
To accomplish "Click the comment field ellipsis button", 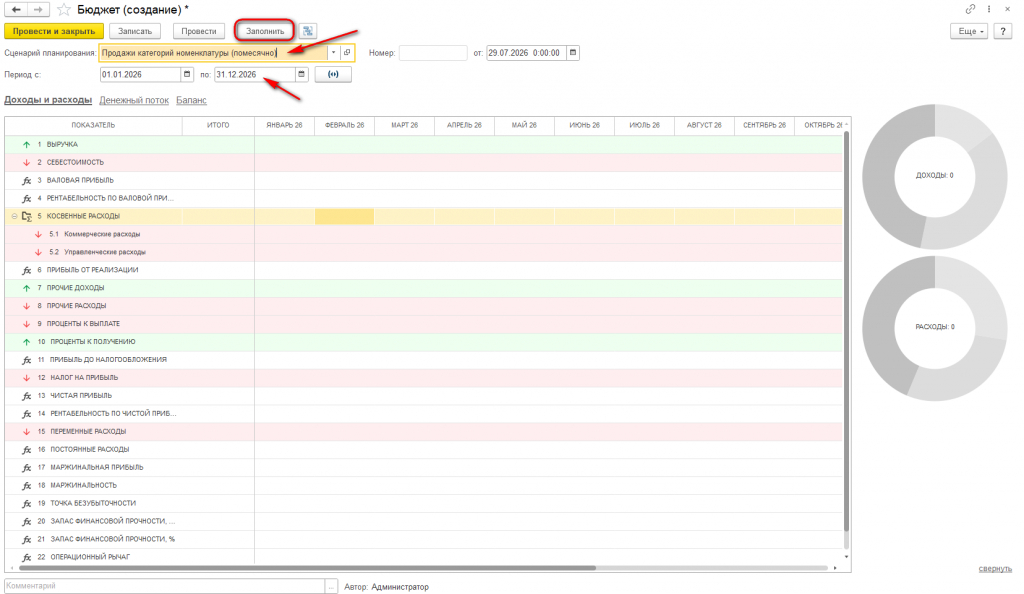I will 331,586.
